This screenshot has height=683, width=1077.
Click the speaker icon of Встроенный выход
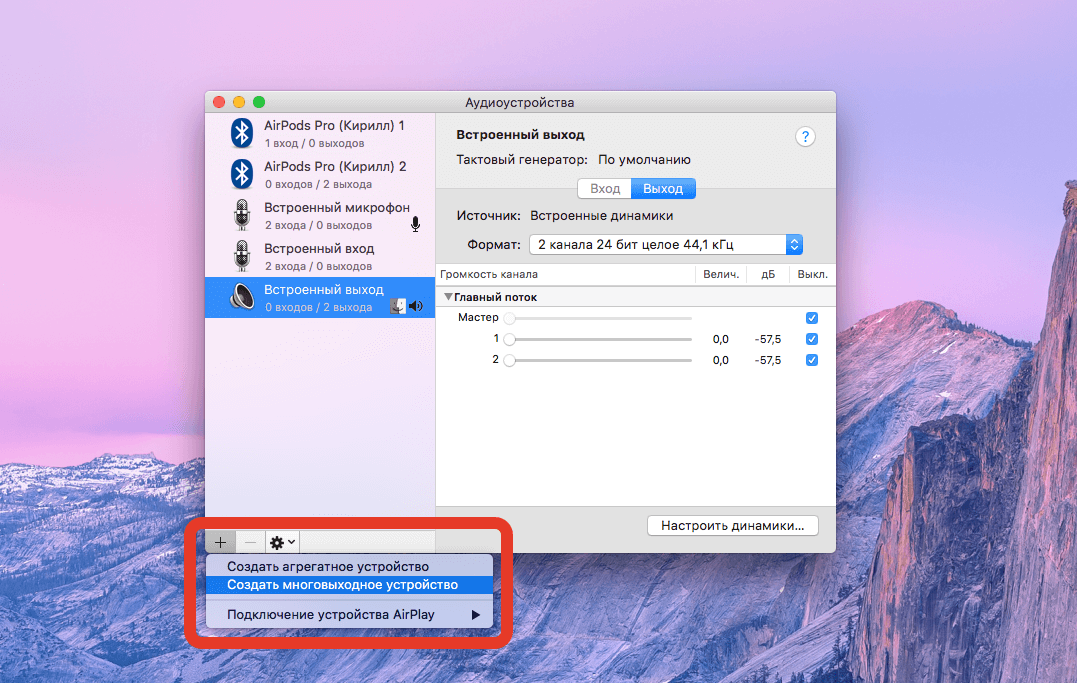(x=241, y=297)
